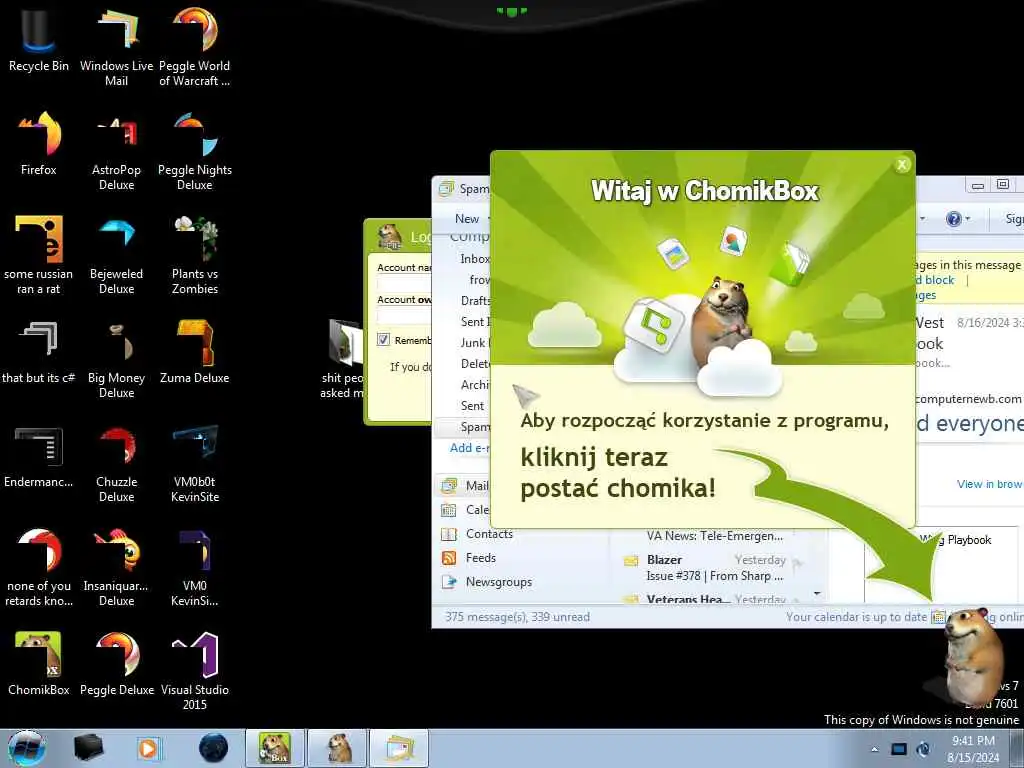Switch to hamster login window taskbar button
Viewport: 1024px width, 768px height.
pos(338,748)
